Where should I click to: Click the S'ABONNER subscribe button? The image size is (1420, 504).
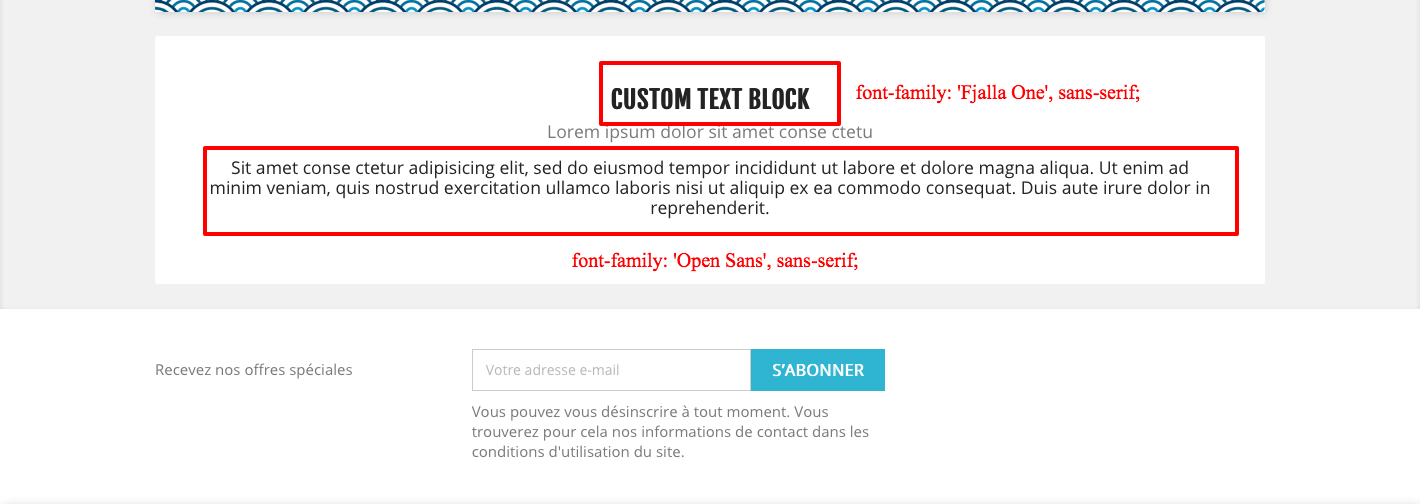pos(817,370)
